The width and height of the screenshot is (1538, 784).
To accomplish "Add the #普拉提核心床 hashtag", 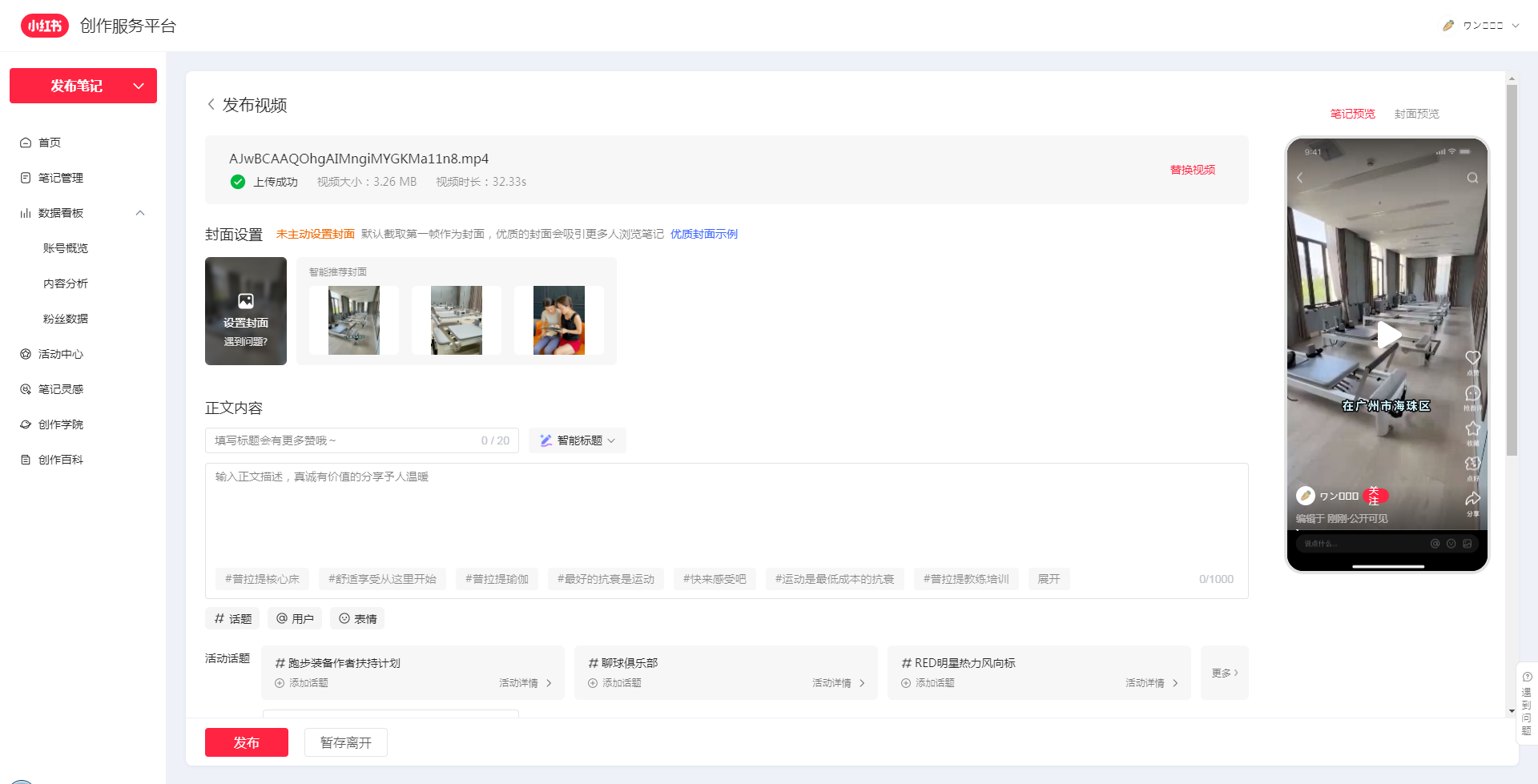I will pyautogui.click(x=262, y=579).
